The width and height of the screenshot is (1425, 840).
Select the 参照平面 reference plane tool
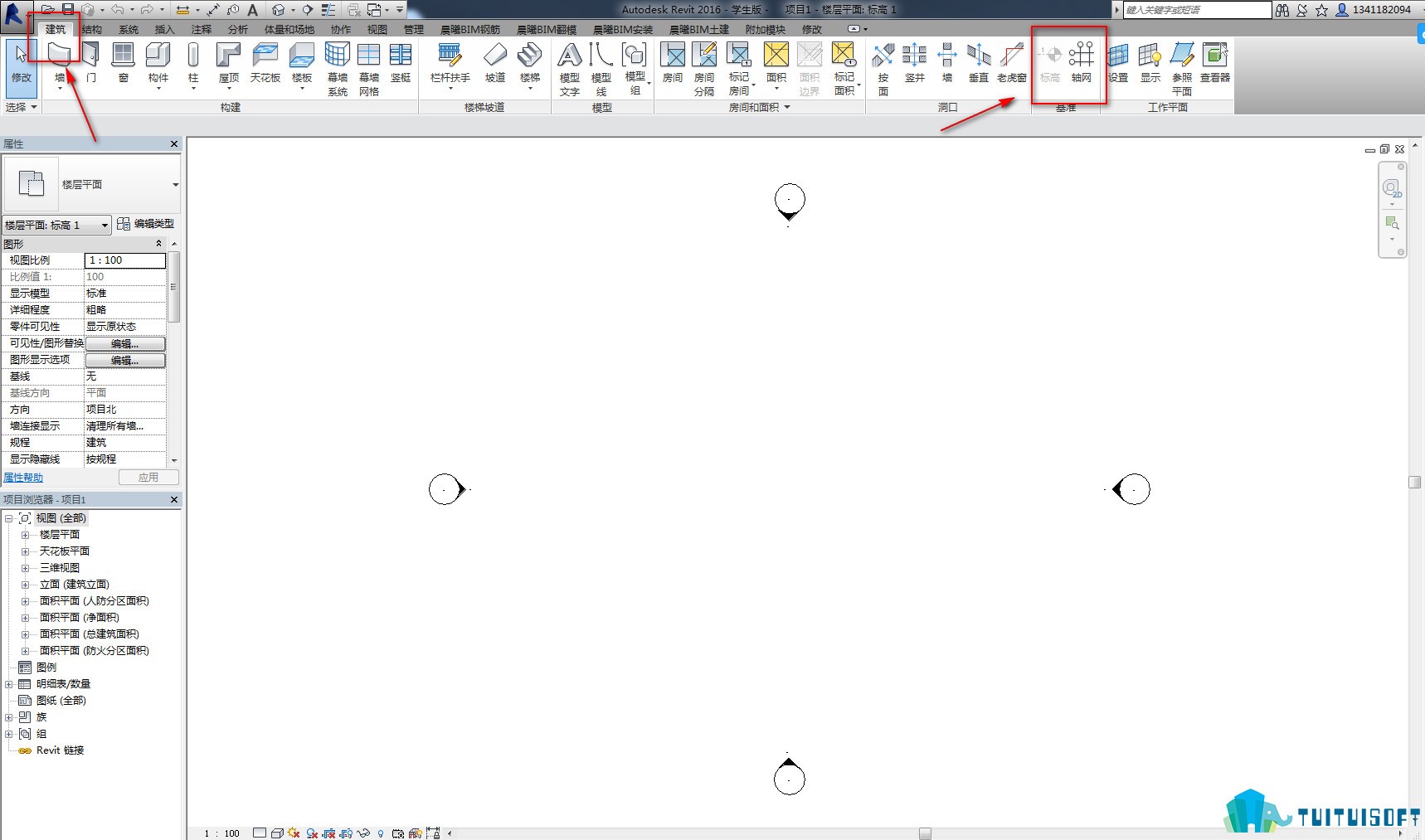coord(1182,70)
